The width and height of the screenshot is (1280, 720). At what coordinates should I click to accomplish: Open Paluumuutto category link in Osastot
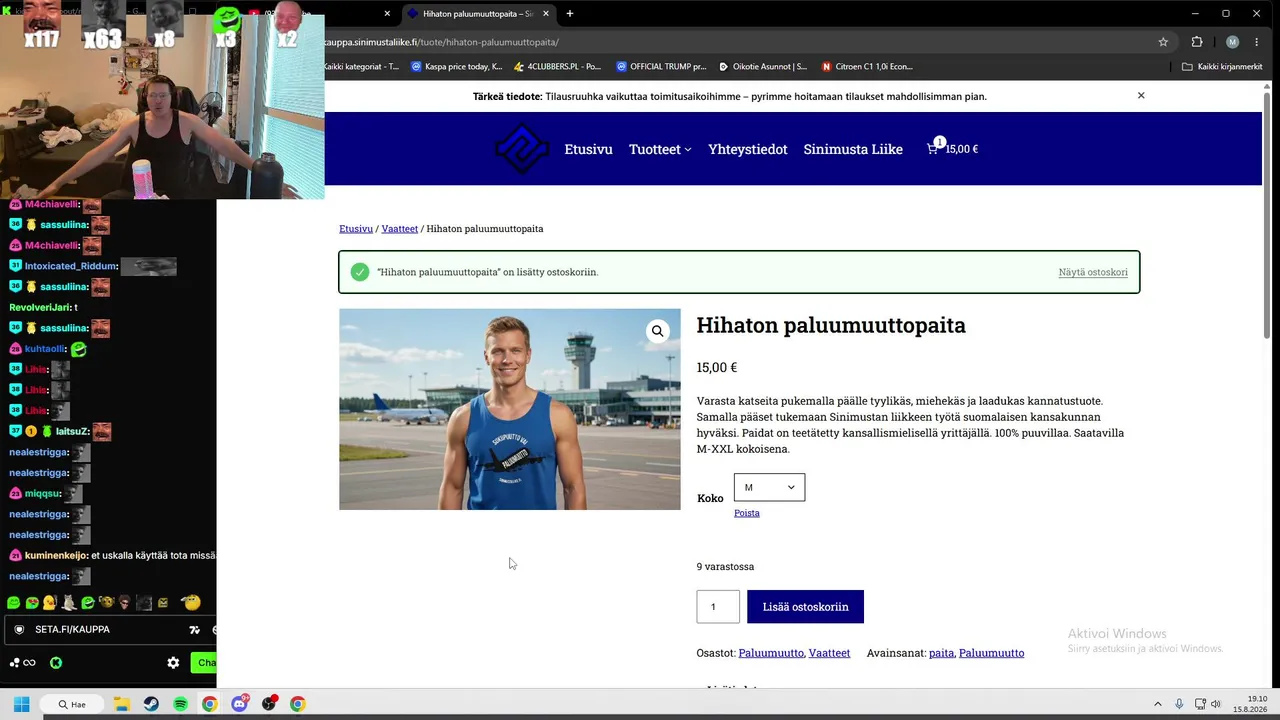(x=771, y=653)
